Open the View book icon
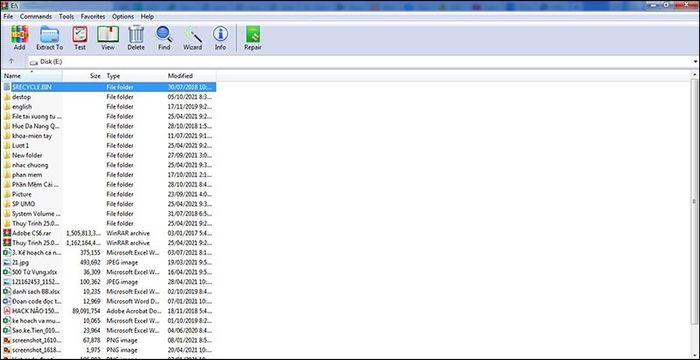Screen dimensions: 700x360 [108, 34]
